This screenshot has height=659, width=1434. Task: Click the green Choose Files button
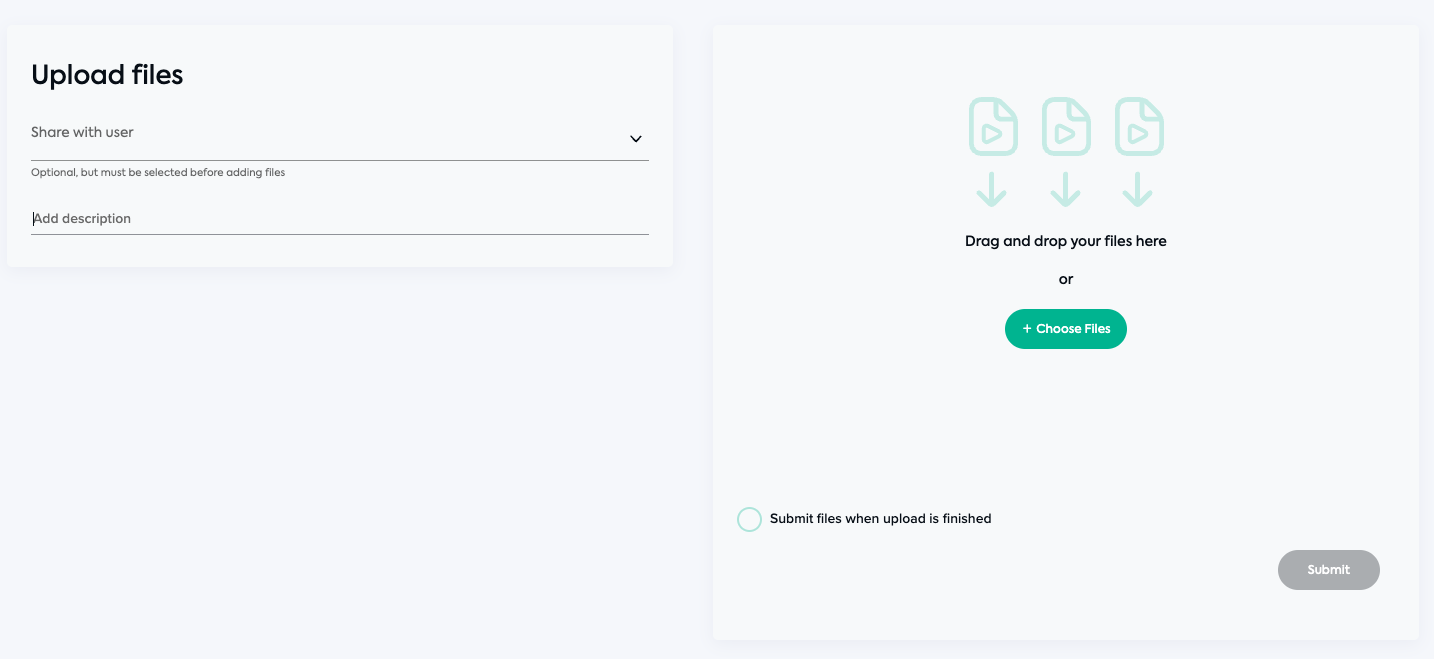coord(1066,329)
